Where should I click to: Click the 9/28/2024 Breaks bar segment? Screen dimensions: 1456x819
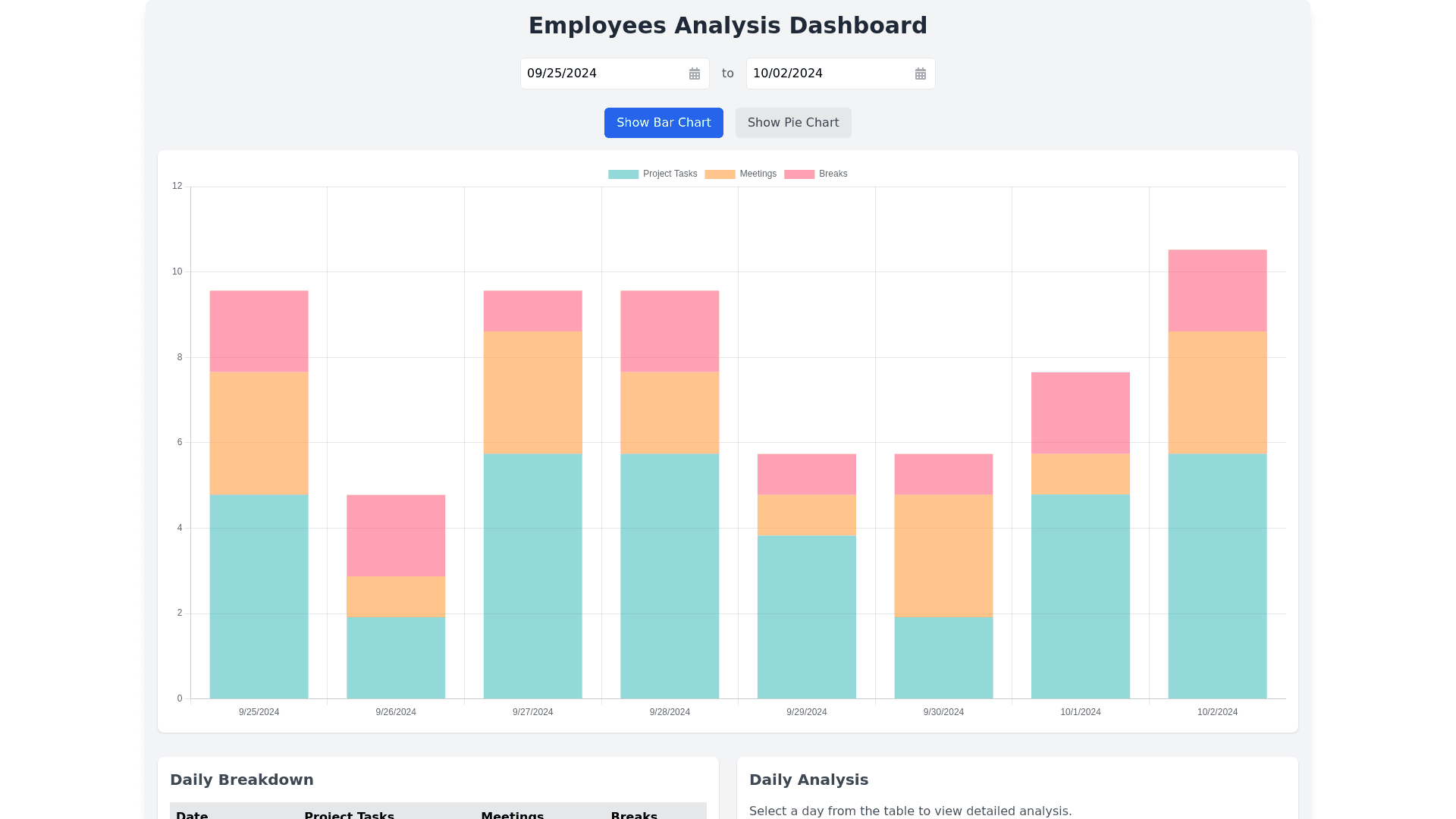click(x=670, y=331)
